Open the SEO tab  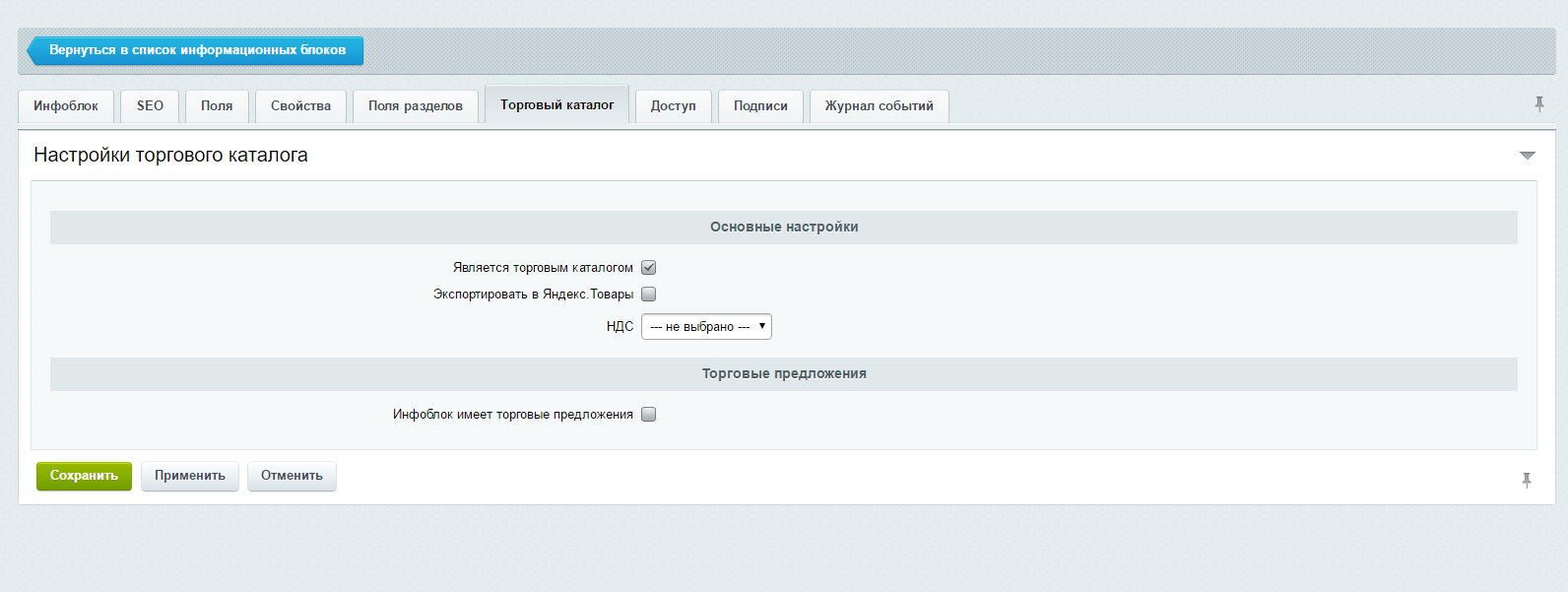[x=150, y=106]
